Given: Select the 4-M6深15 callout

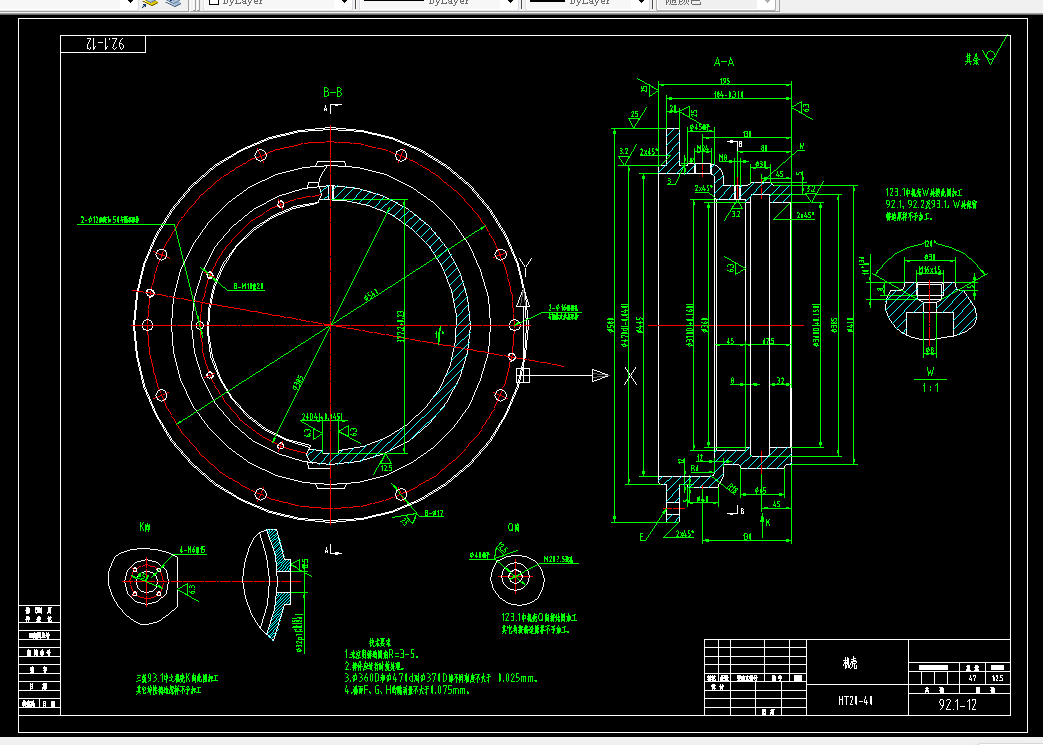Looking at the screenshot, I should tap(192, 551).
